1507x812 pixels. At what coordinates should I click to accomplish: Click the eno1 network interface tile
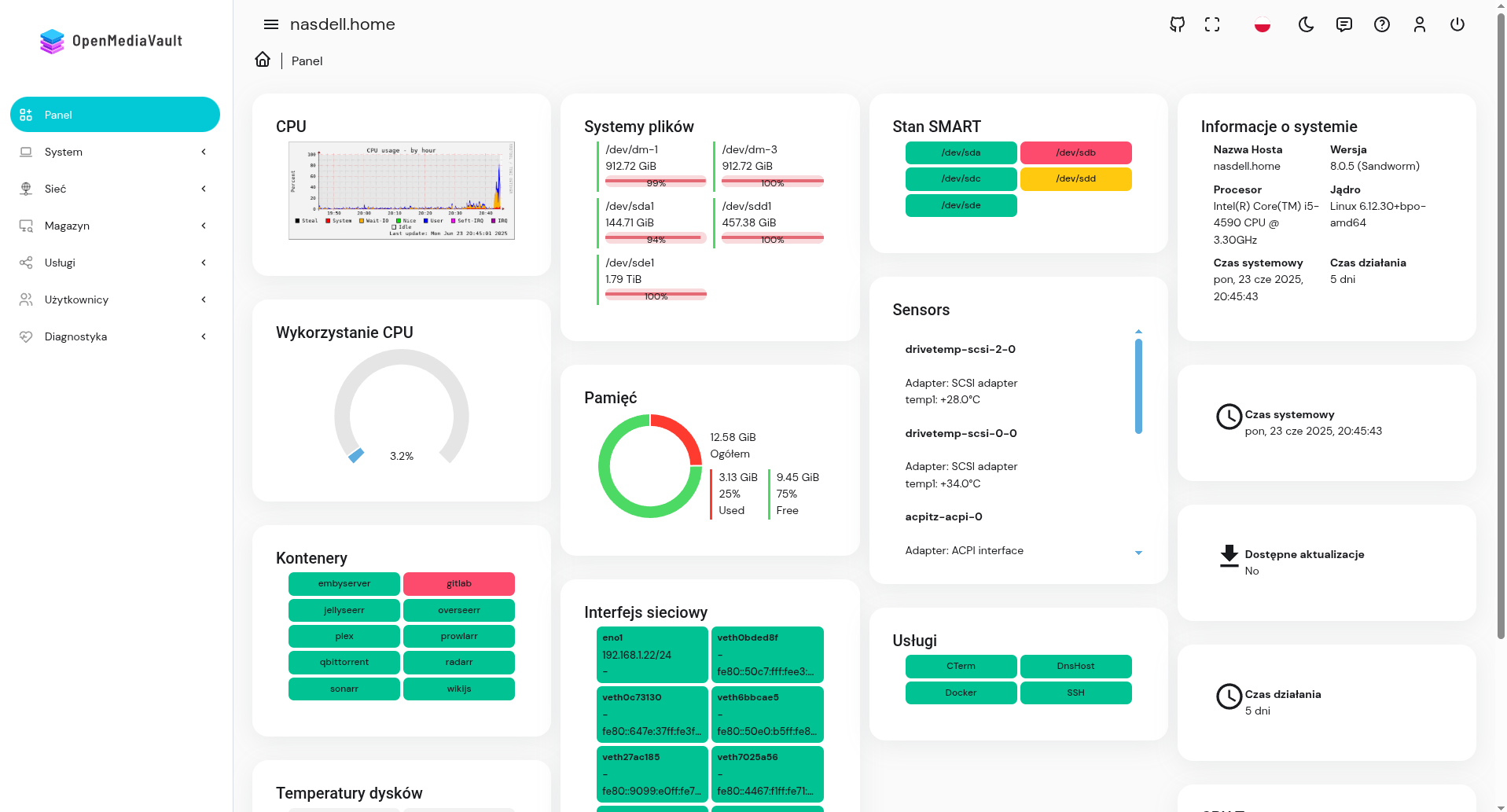[652, 655]
